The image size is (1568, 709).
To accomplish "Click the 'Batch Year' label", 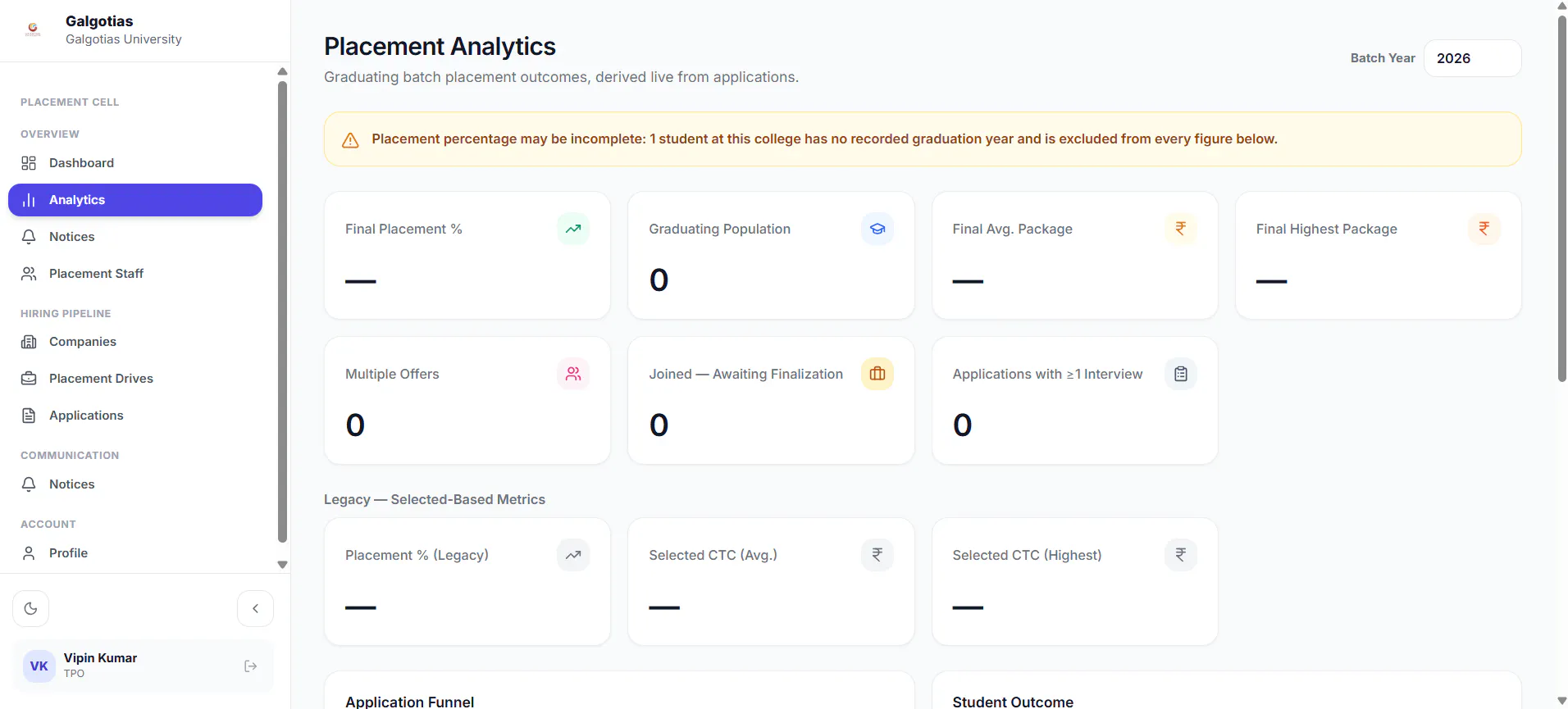I will [1383, 58].
